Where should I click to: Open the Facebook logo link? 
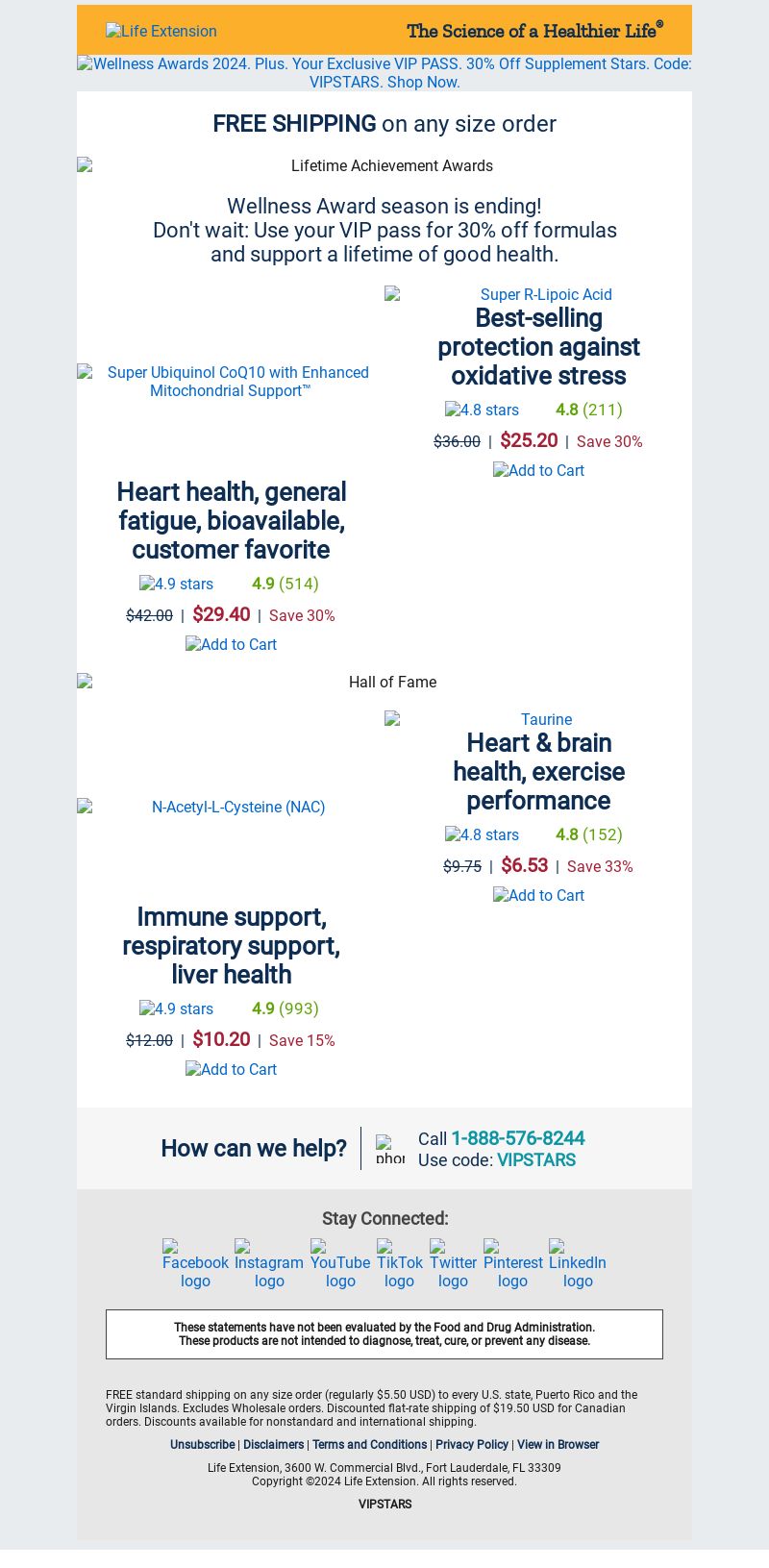[195, 1264]
